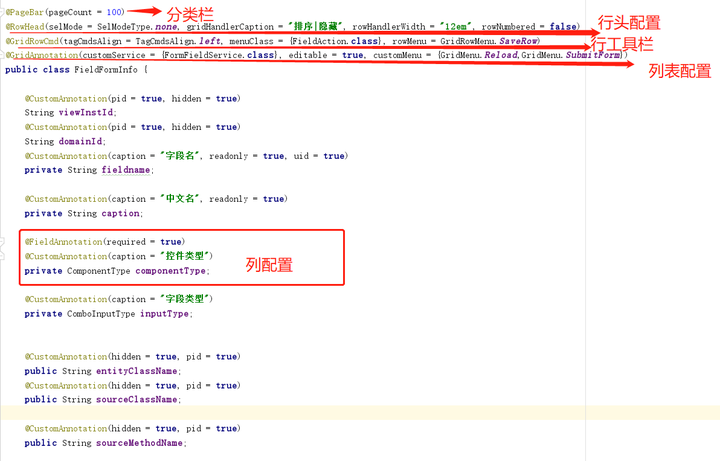Click caption in 'private String caption'
The height and width of the screenshot is (461, 720).
121,214
